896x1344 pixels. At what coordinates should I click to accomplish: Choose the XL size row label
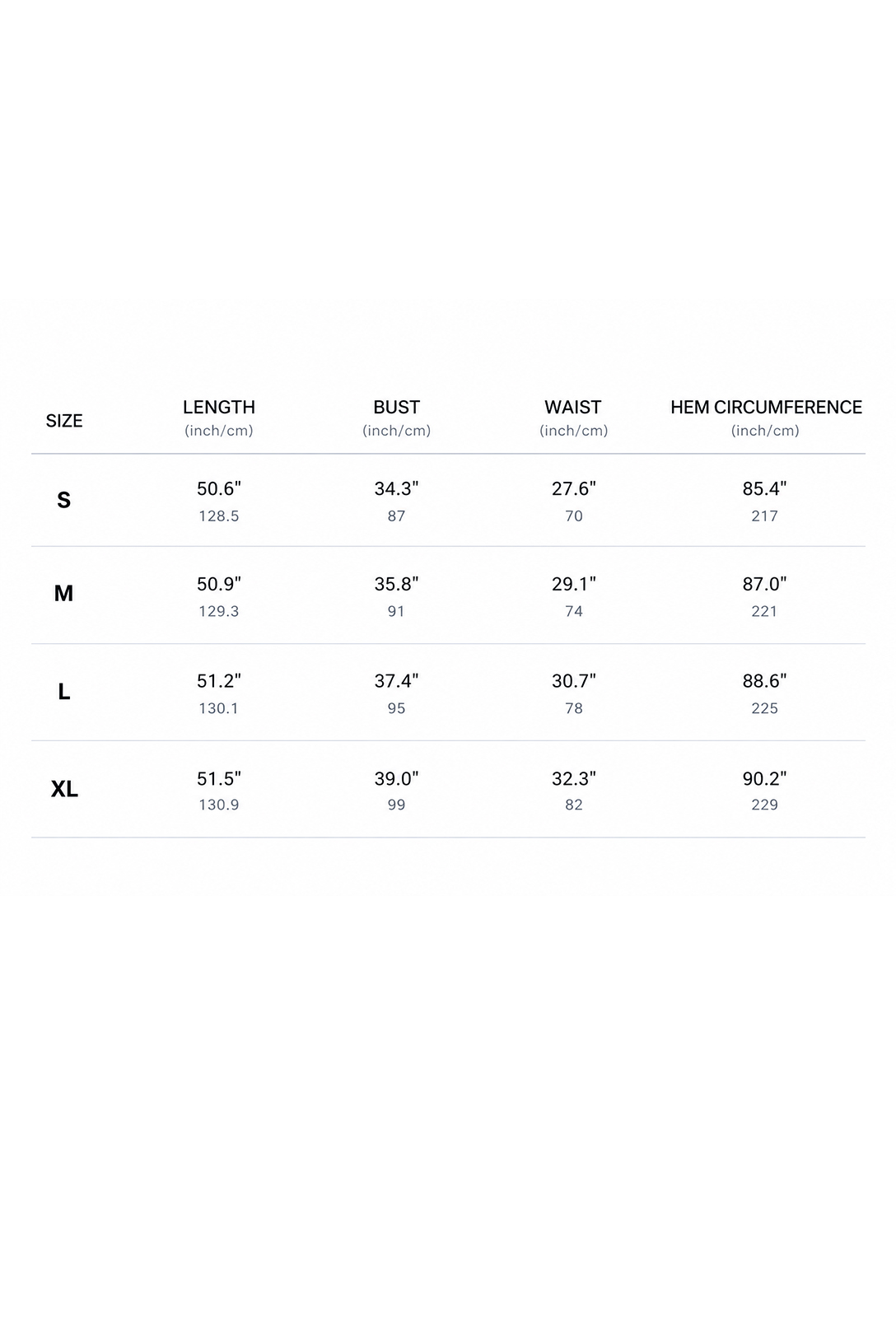tap(64, 789)
